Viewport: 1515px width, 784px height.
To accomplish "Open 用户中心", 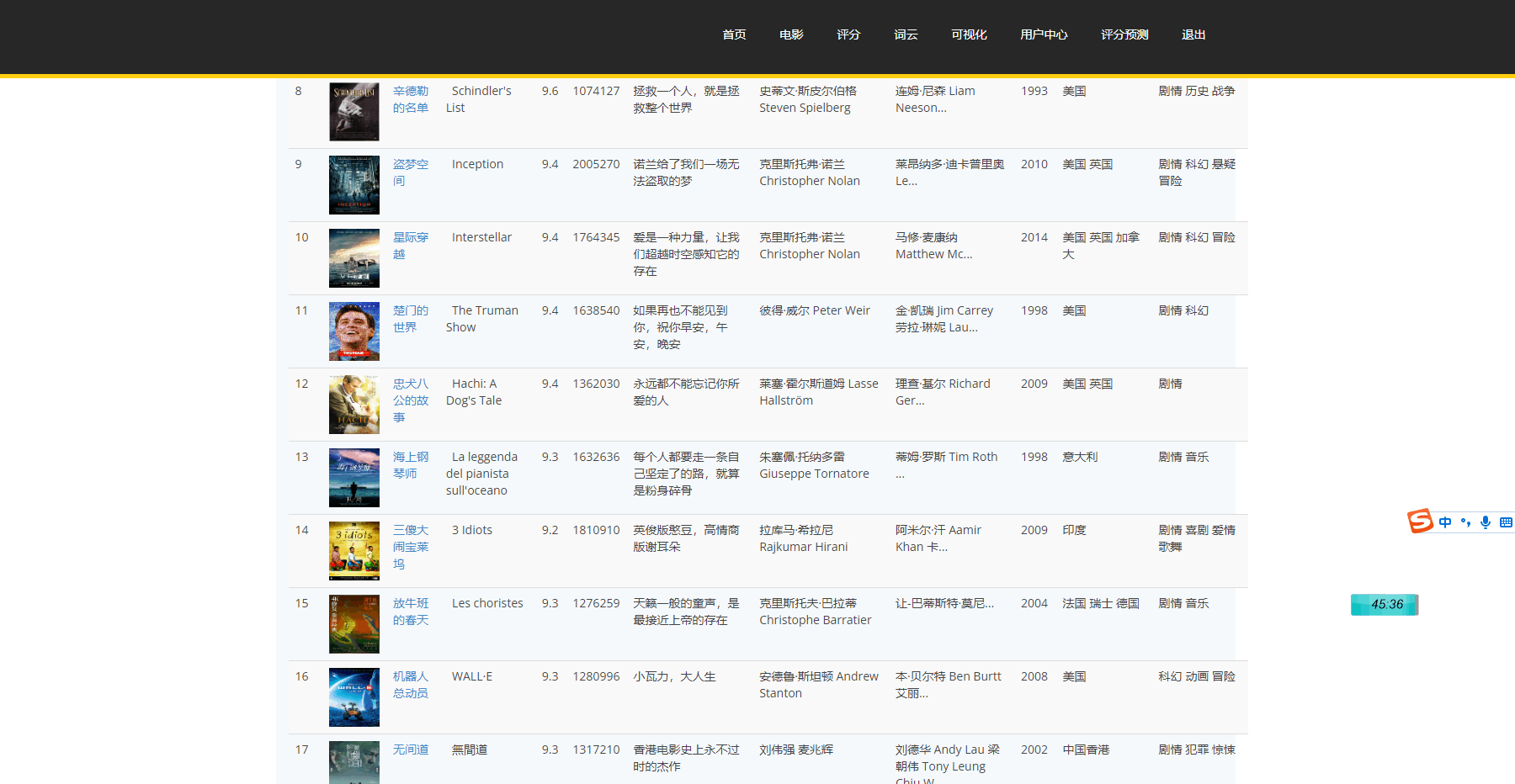I will [x=1044, y=34].
